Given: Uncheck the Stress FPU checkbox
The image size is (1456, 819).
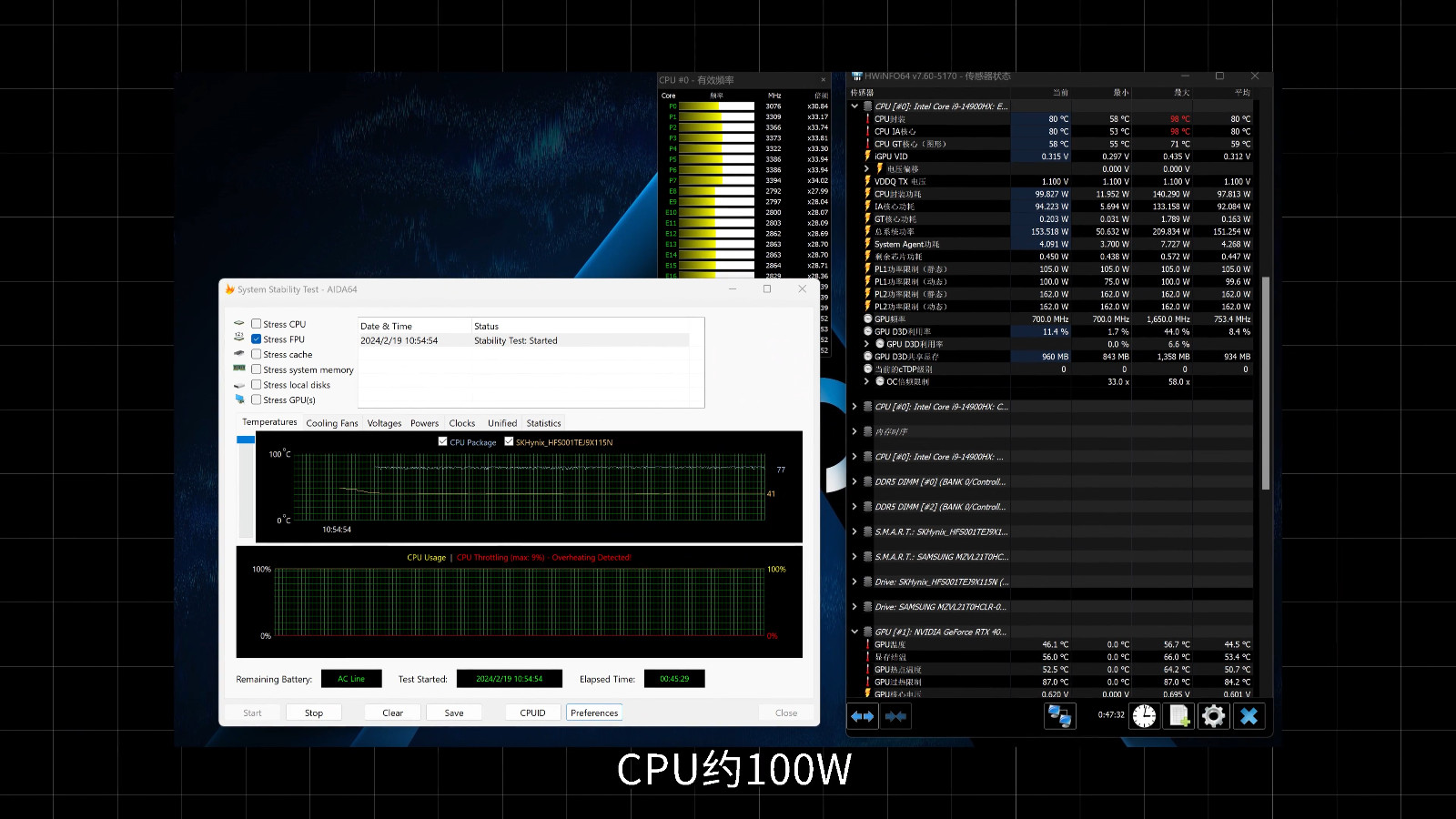Looking at the screenshot, I should click(x=257, y=339).
